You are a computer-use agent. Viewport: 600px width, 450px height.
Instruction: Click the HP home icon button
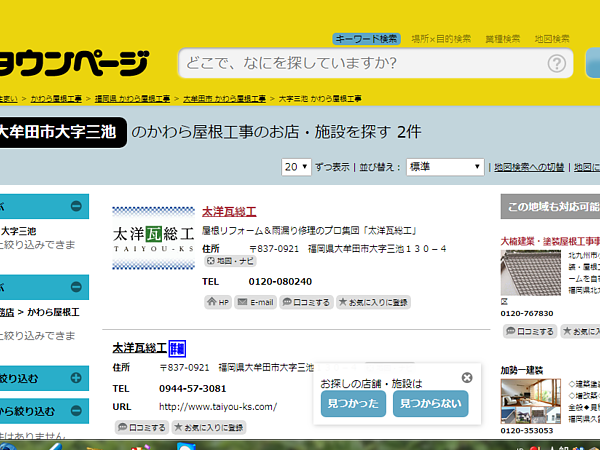click(x=218, y=302)
